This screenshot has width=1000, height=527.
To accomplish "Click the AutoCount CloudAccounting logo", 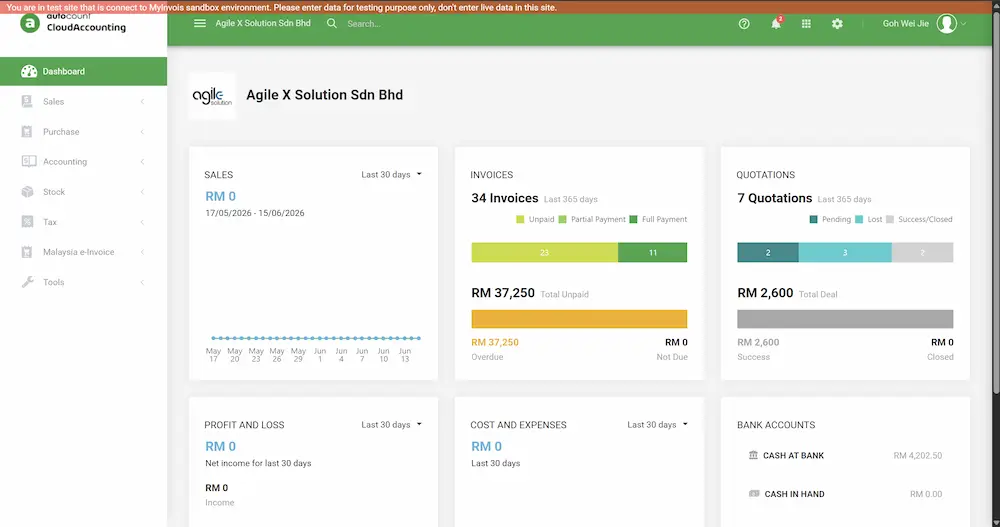I will click(73, 24).
